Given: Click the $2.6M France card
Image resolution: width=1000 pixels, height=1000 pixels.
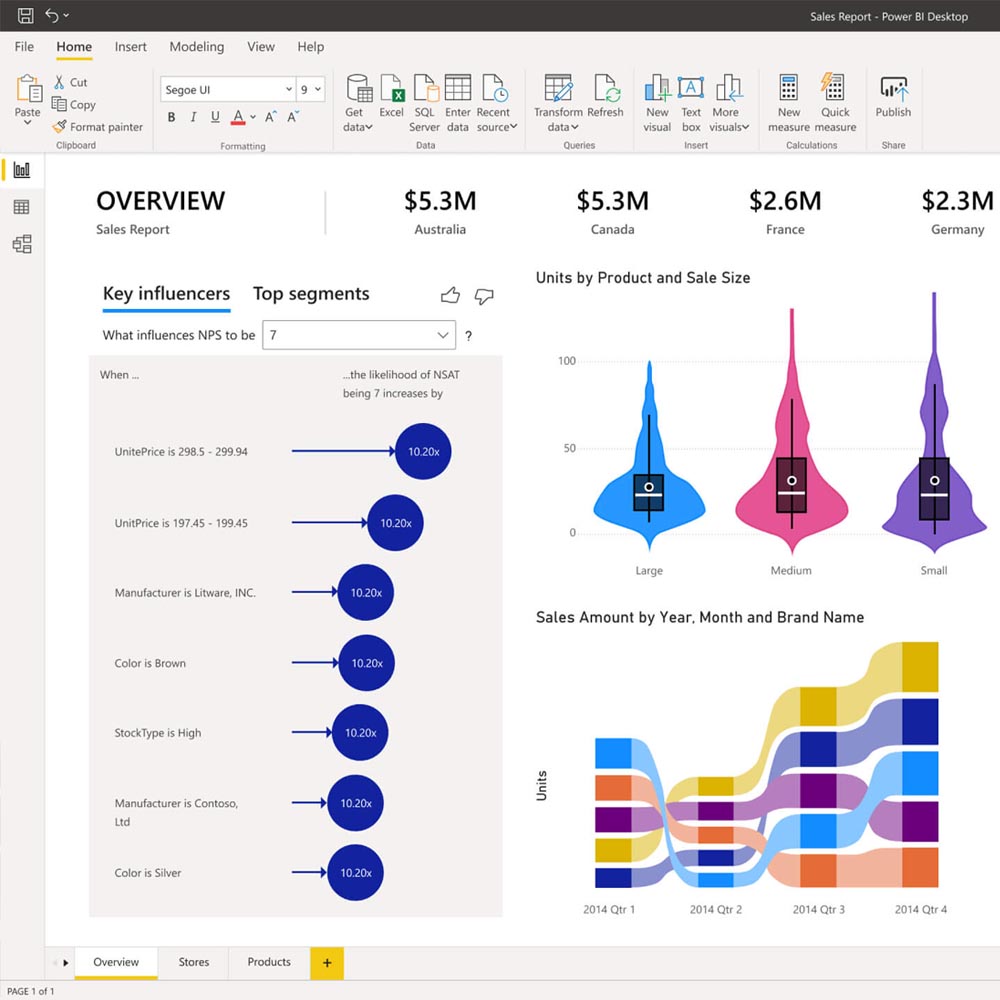Looking at the screenshot, I should [785, 212].
